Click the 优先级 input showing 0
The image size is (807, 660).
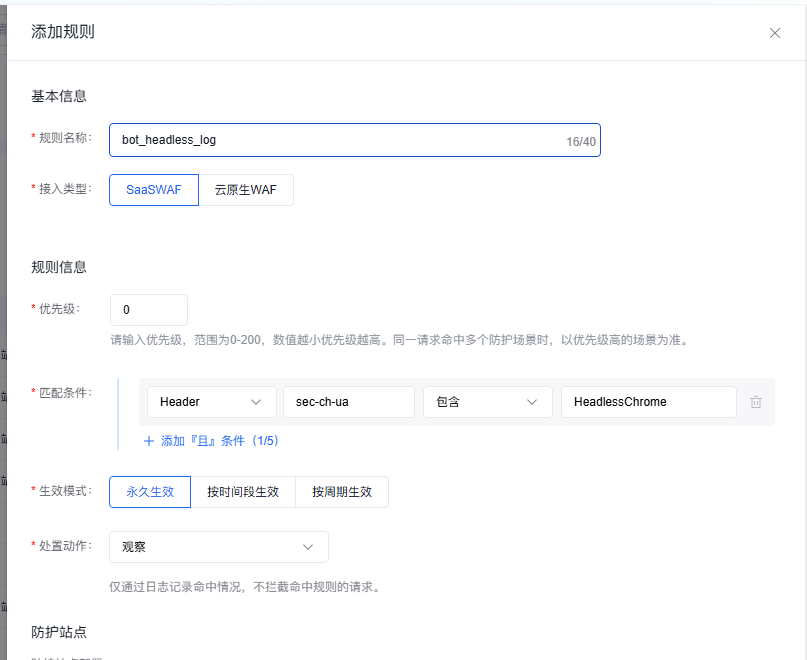click(149, 310)
